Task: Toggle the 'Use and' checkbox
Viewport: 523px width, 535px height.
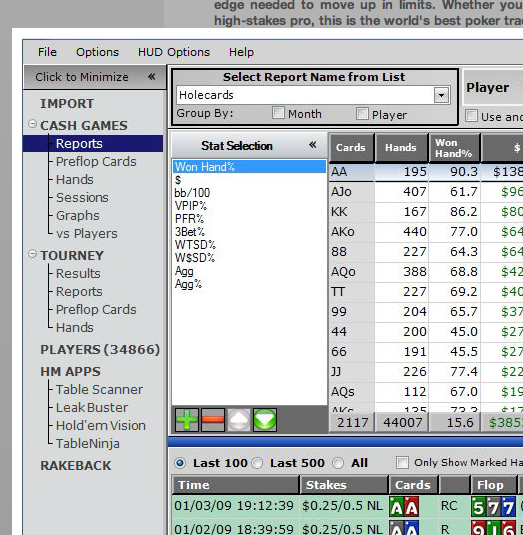Action: (x=471, y=116)
